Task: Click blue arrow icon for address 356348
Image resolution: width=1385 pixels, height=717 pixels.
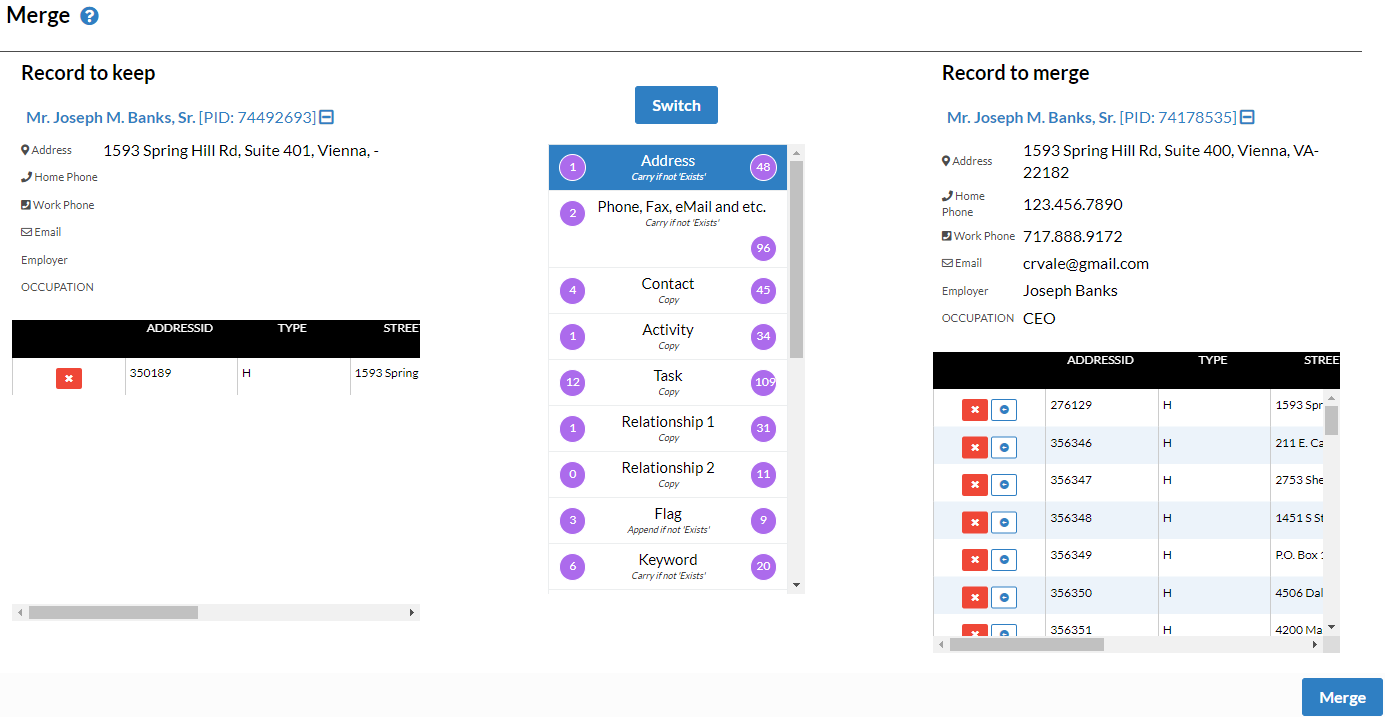Action: pos(1004,522)
